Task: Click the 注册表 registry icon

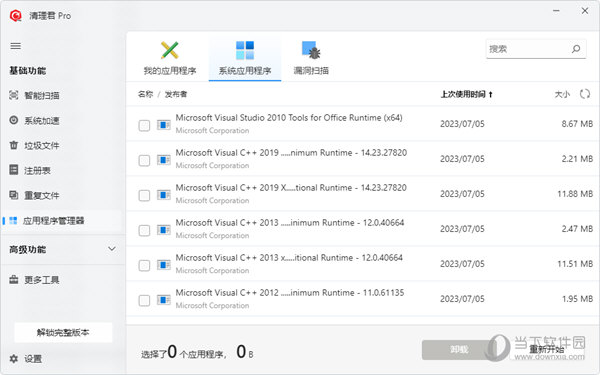Action: click(14, 170)
